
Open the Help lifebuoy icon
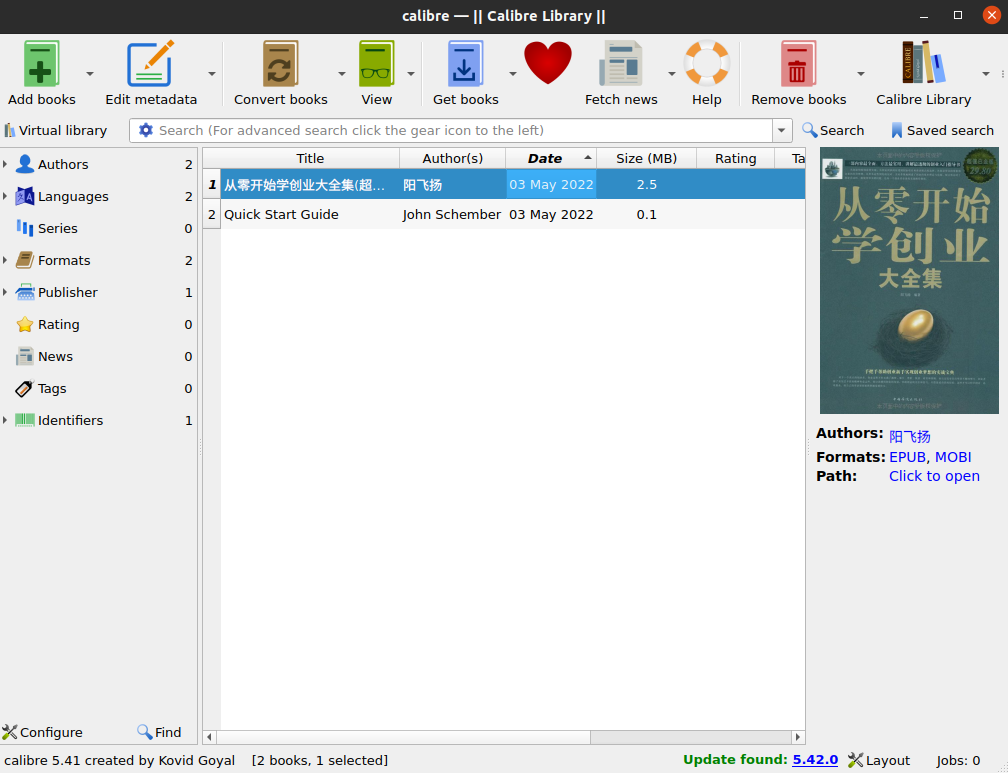point(706,64)
